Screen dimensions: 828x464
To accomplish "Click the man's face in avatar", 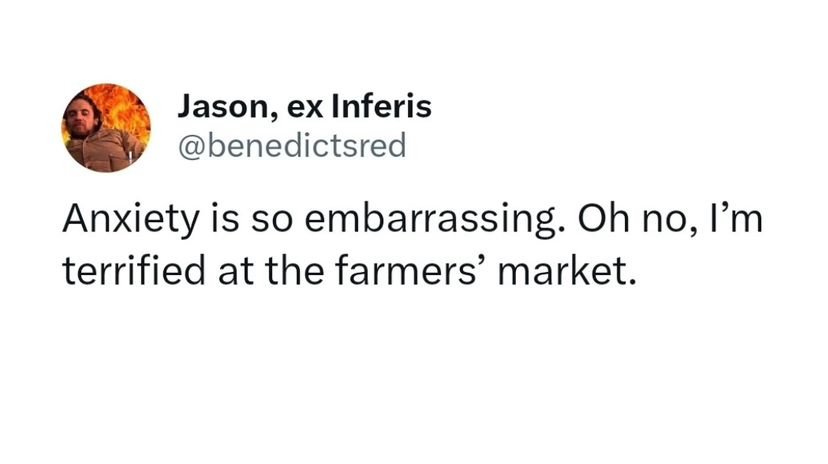I will pyautogui.click(x=82, y=117).
